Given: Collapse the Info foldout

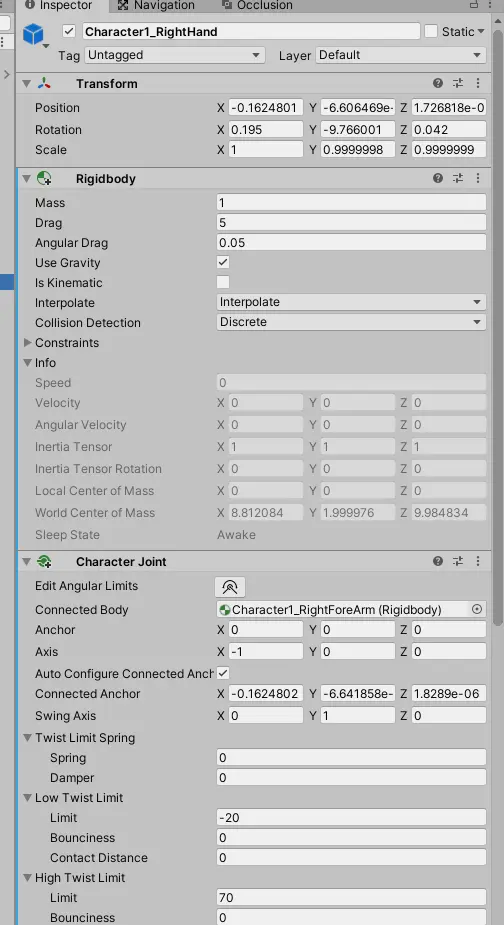Looking at the screenshot, I should coord(27,362).
